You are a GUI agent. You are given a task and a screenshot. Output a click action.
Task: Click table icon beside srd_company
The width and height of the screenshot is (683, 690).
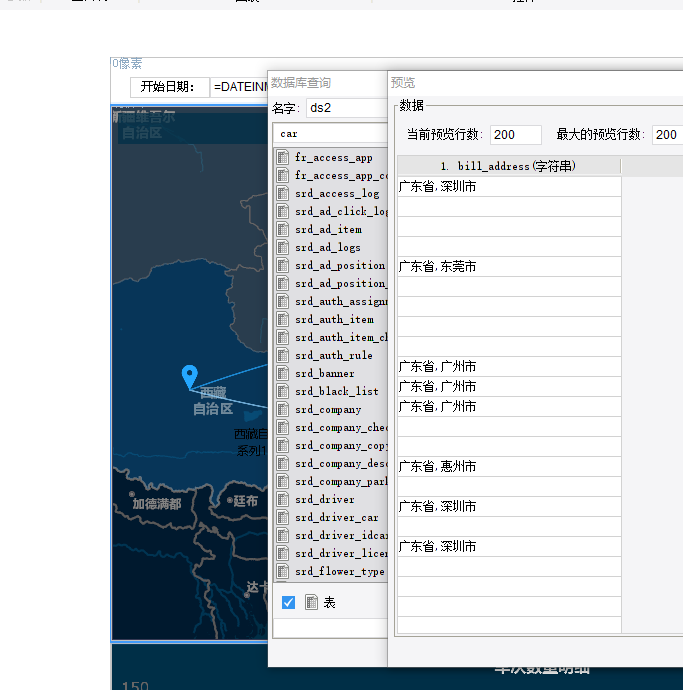tap(283, 409)
